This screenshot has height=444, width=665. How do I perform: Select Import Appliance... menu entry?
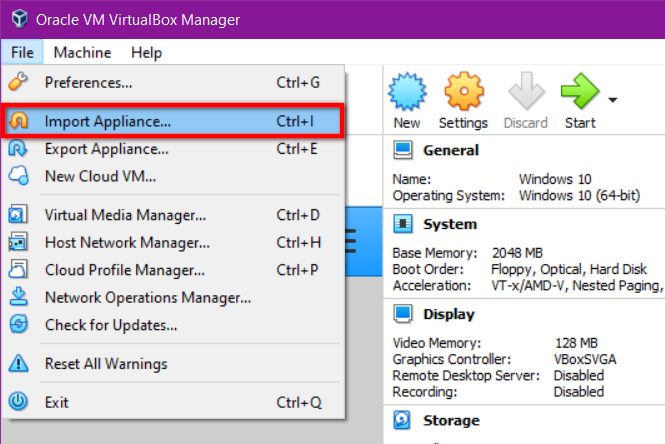(173, 121)
